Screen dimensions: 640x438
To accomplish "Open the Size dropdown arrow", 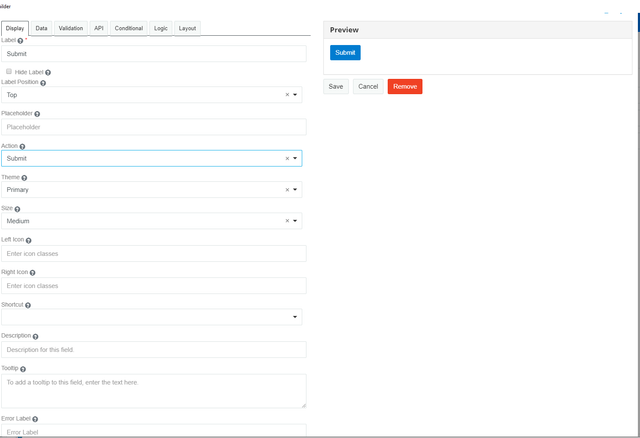I will pos(295,221).
